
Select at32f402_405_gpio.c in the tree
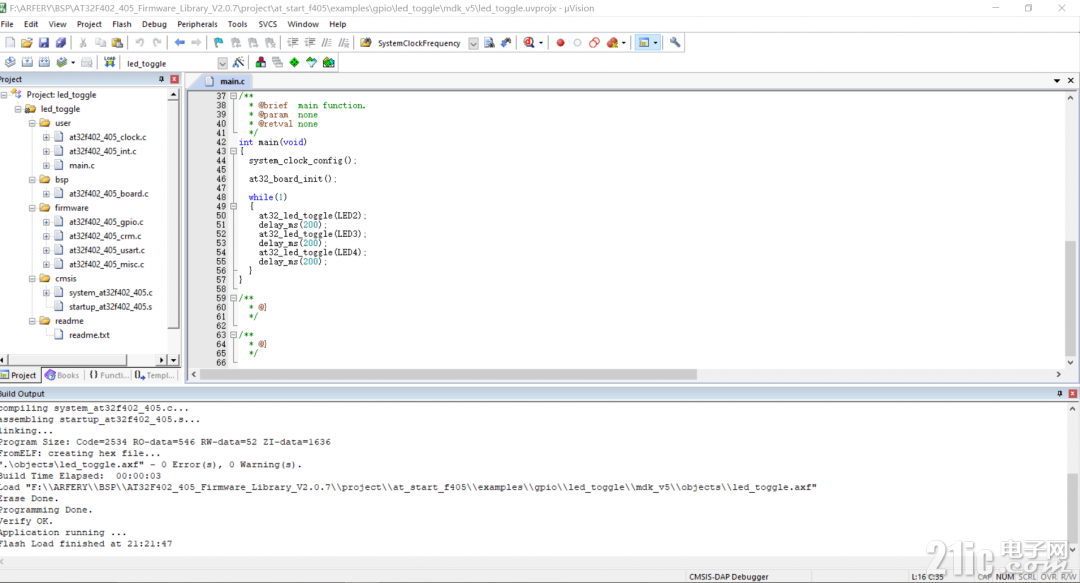click(x=106, y=222)
